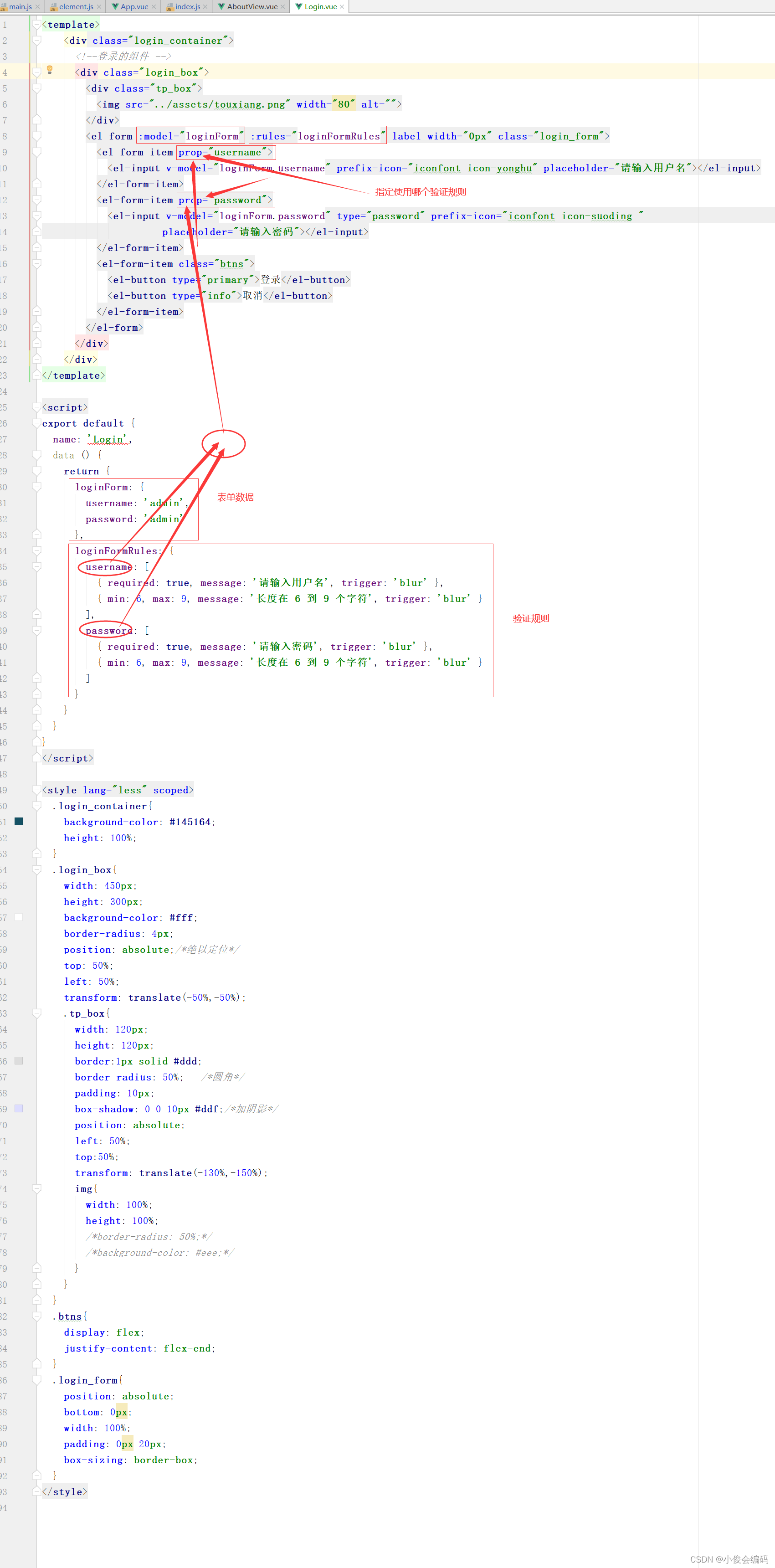Click the 取消 info button text
This screenshot has width=775, height=1568.
point(253,296)
